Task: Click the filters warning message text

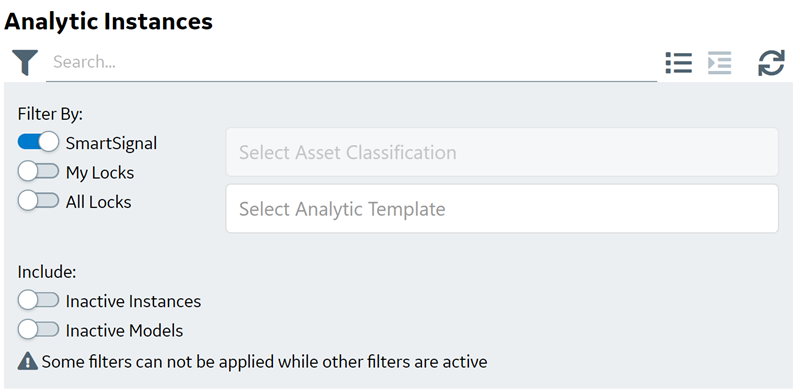Action: point(264,362)
